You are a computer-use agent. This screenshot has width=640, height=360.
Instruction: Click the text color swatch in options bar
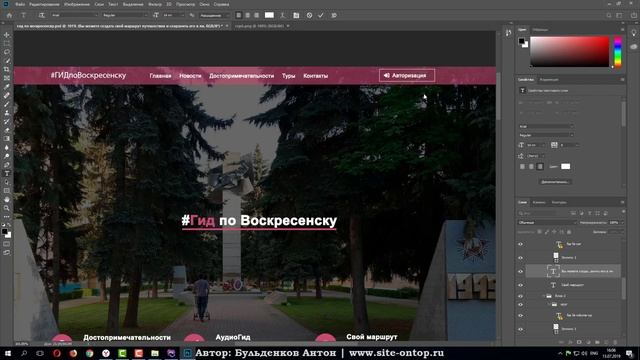point(269,15)
